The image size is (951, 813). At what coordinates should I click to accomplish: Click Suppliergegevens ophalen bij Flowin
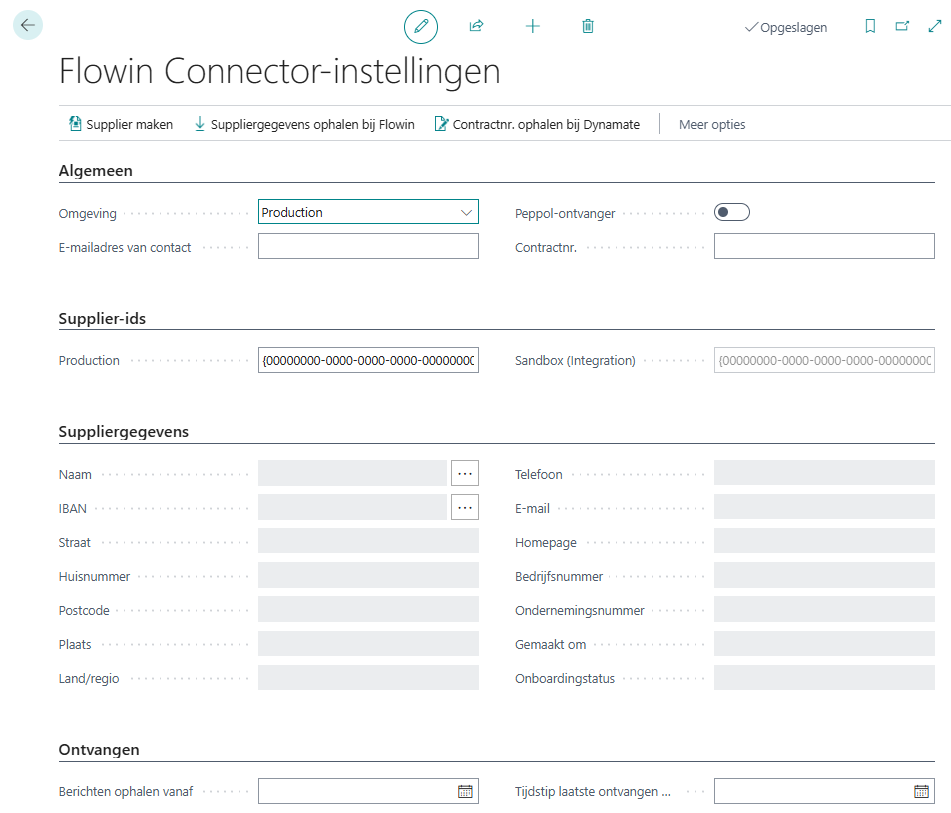303,125
